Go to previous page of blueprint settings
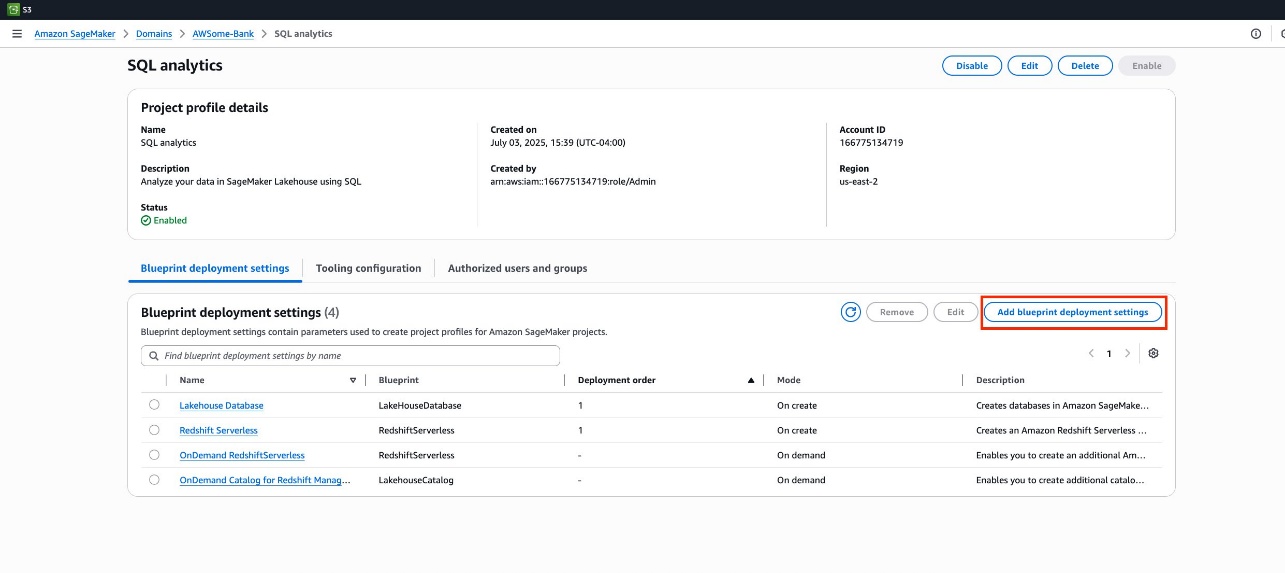This screenshot has height=573, width=1285. point(1090,353)
